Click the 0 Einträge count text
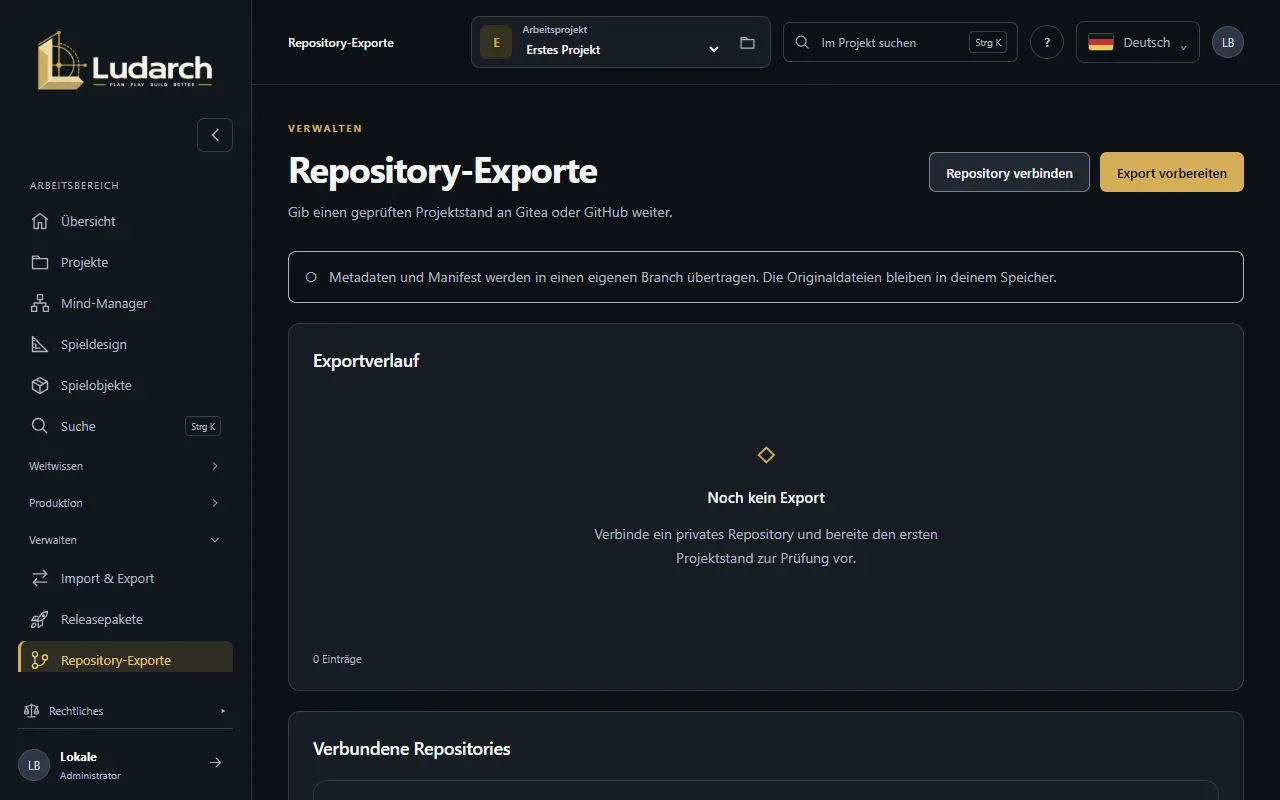 coord(337,659)
